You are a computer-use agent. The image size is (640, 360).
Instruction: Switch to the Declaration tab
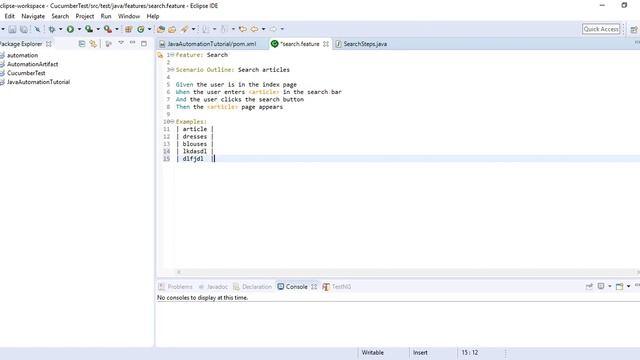253,287
